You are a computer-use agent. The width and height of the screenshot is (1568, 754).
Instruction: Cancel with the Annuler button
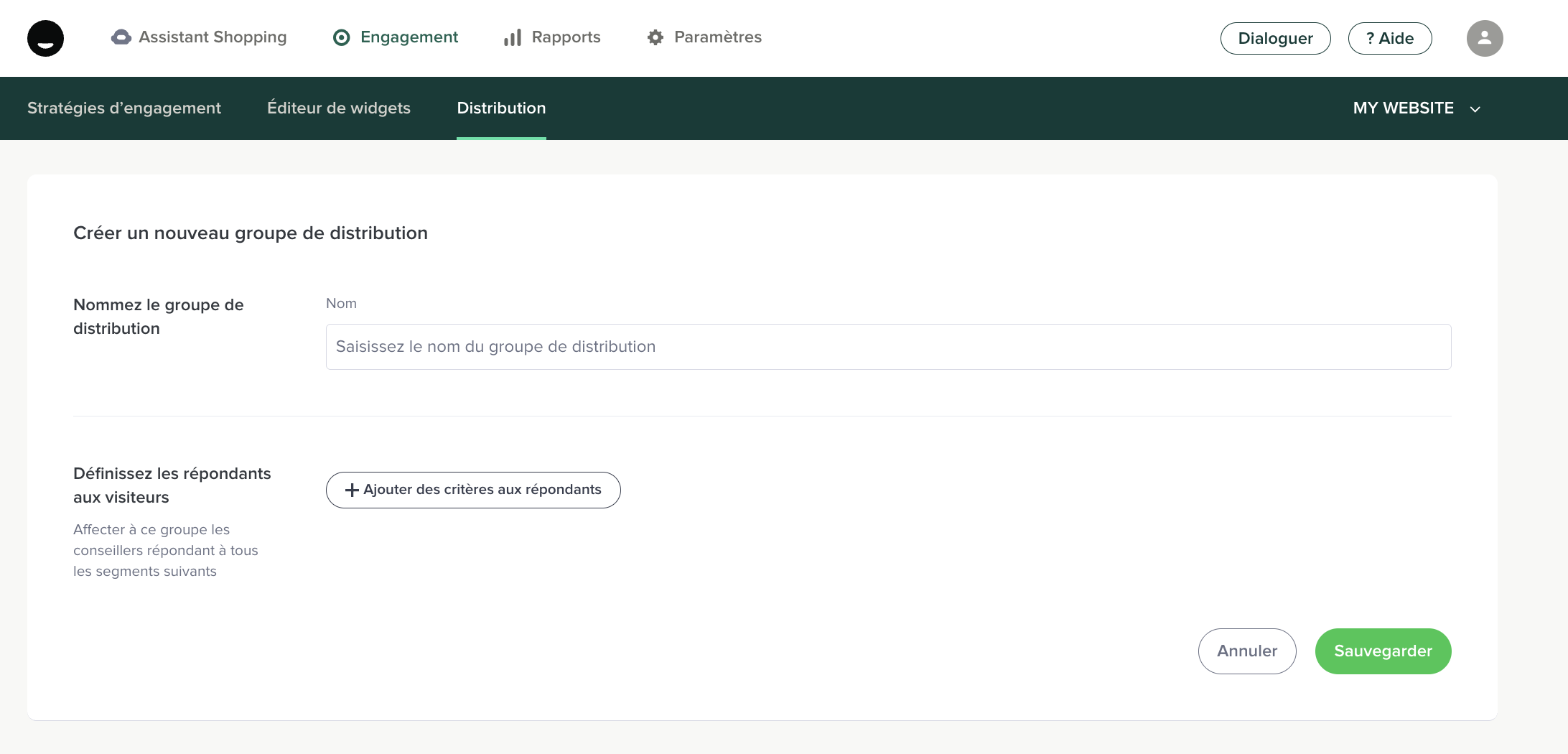point(1247,651)
